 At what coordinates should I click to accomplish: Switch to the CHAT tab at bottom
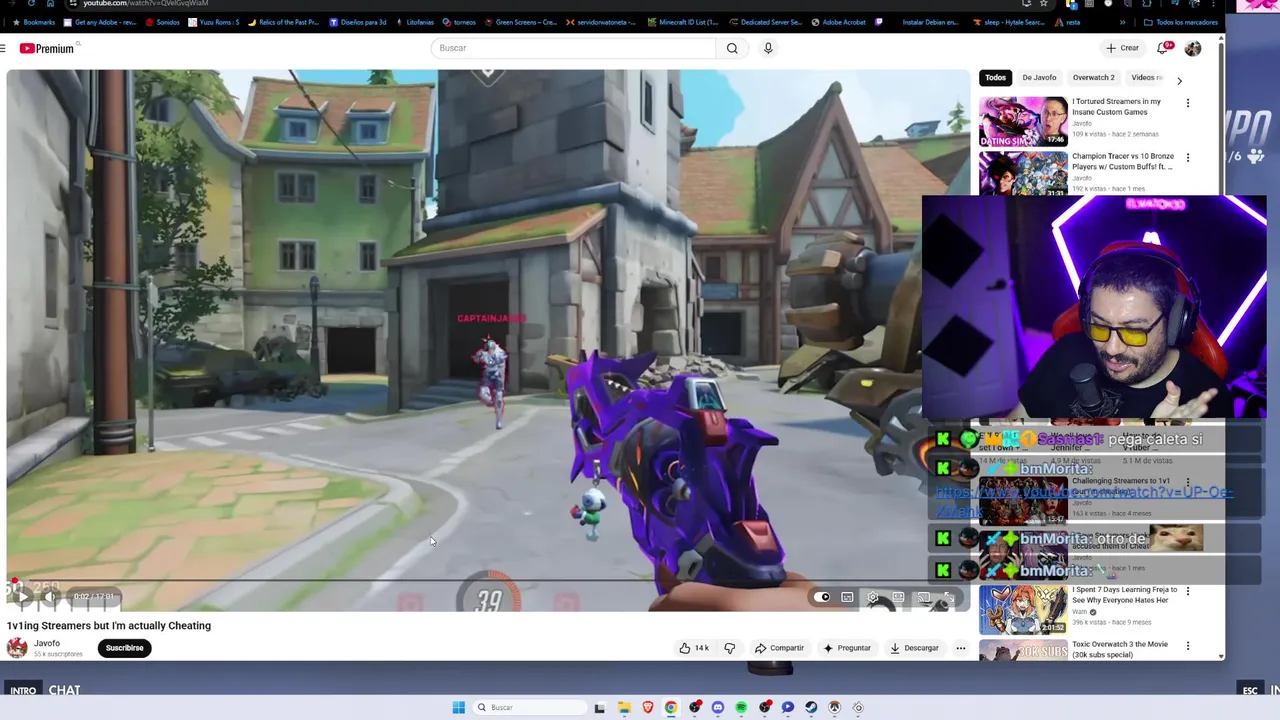point(64,690)
